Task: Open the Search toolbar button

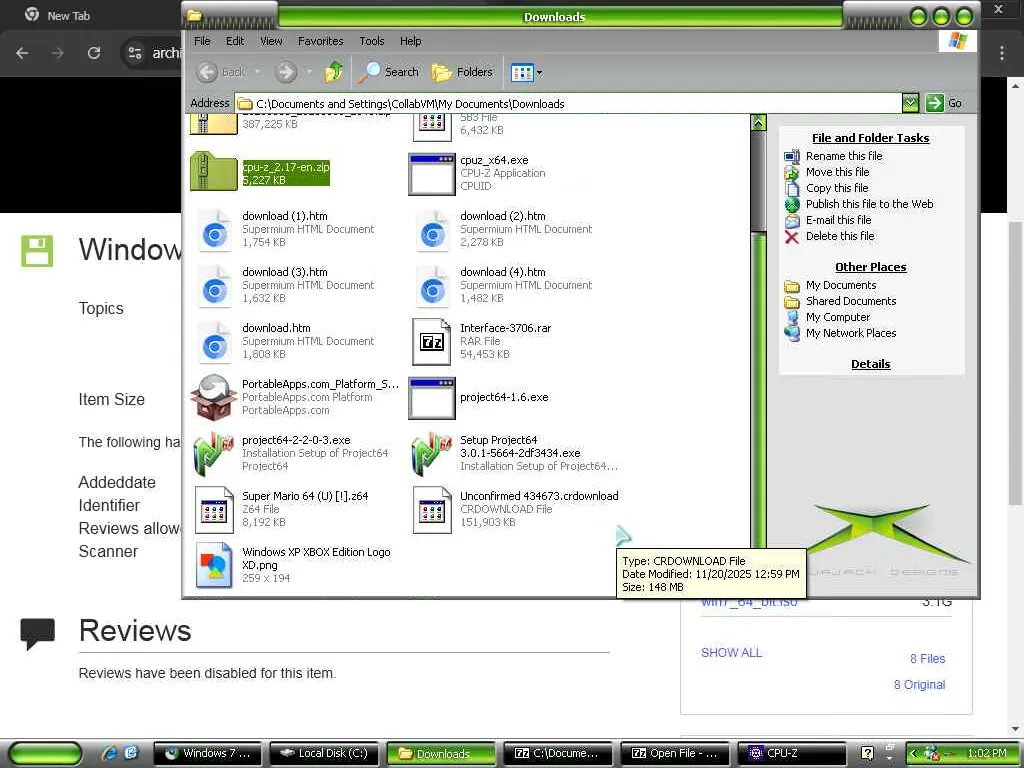Action: click(x=389, y=72)
